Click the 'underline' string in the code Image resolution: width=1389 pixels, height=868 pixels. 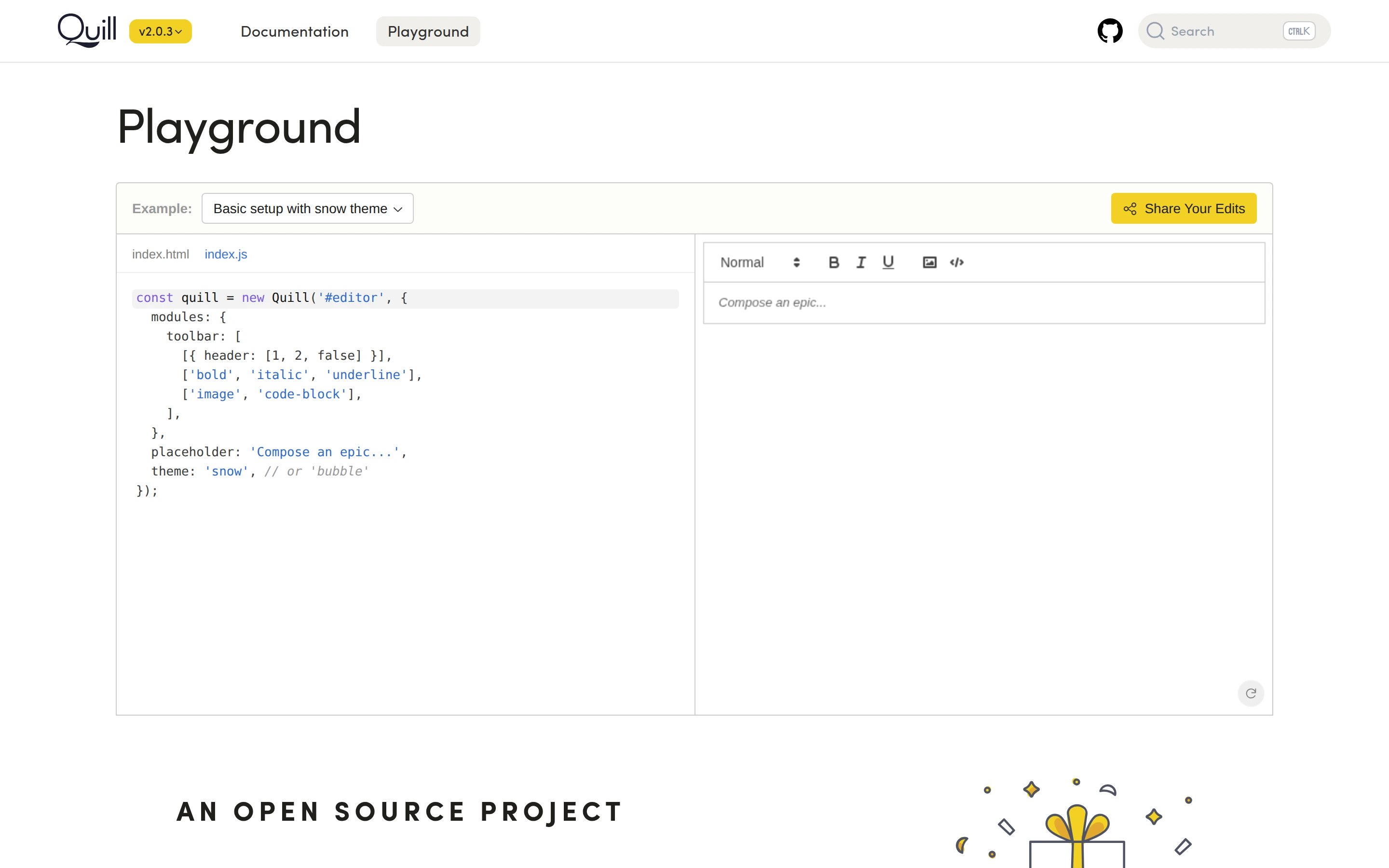[366, 375]
